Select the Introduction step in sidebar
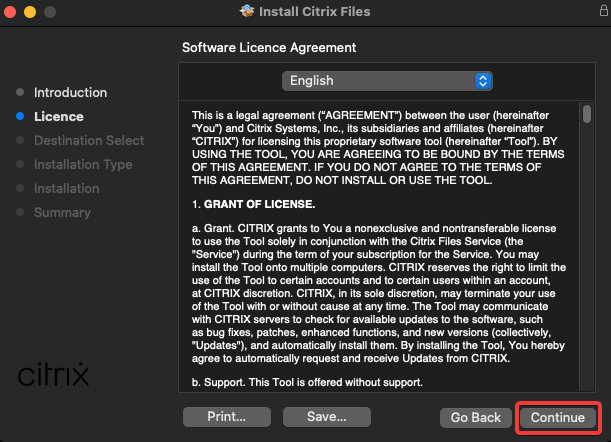 point(70,92)
